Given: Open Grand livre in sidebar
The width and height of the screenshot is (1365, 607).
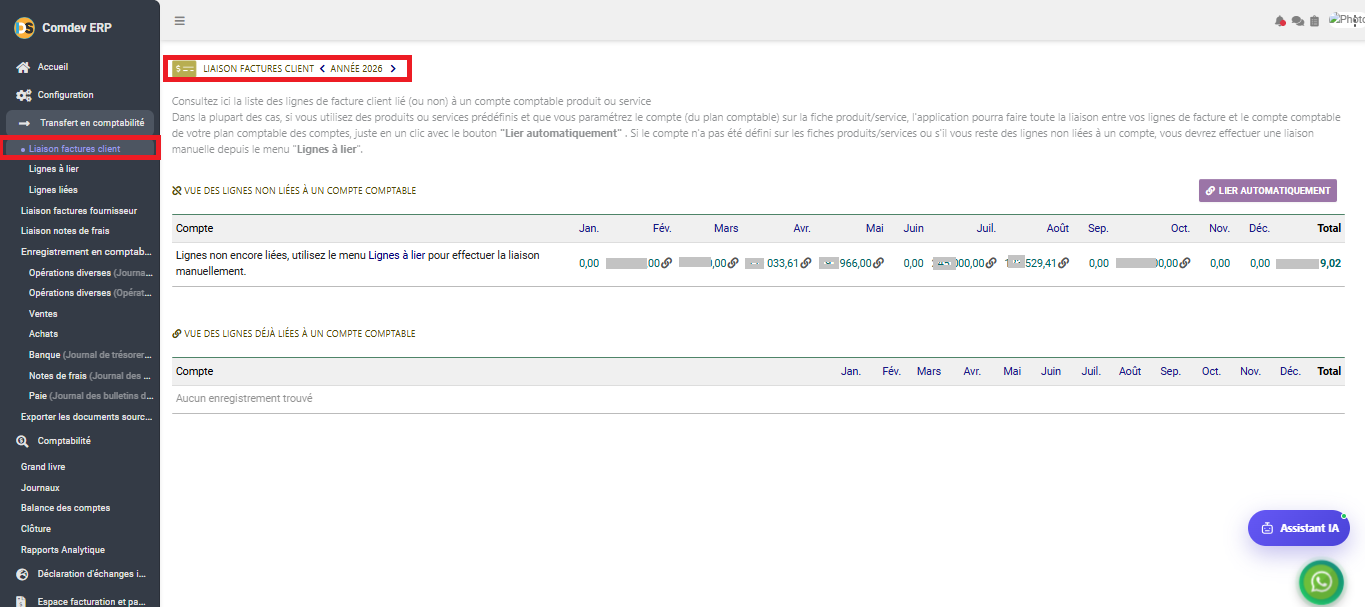Looking at the screenshot, I should 43,467.
